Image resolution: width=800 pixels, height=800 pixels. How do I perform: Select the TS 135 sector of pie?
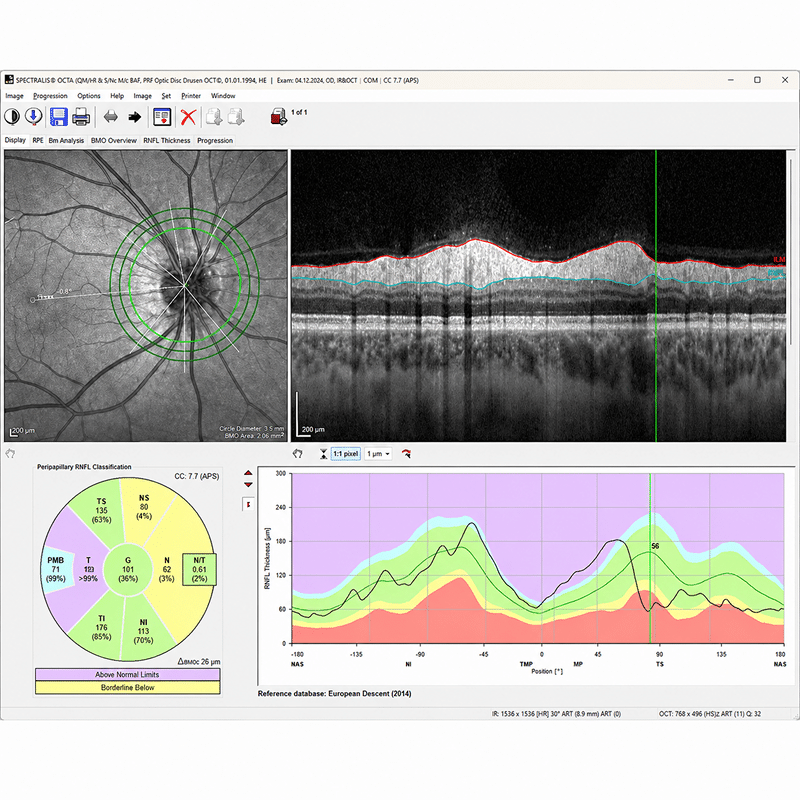[x=101, y=510]
